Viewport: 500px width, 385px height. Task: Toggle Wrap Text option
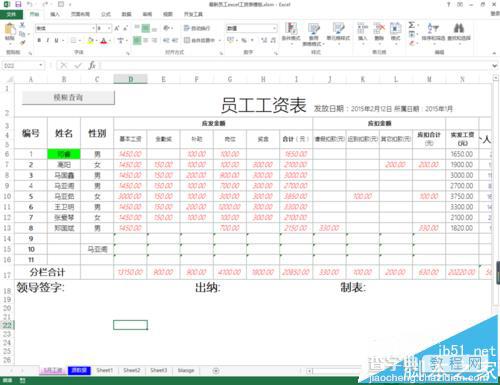coord(197,28)
